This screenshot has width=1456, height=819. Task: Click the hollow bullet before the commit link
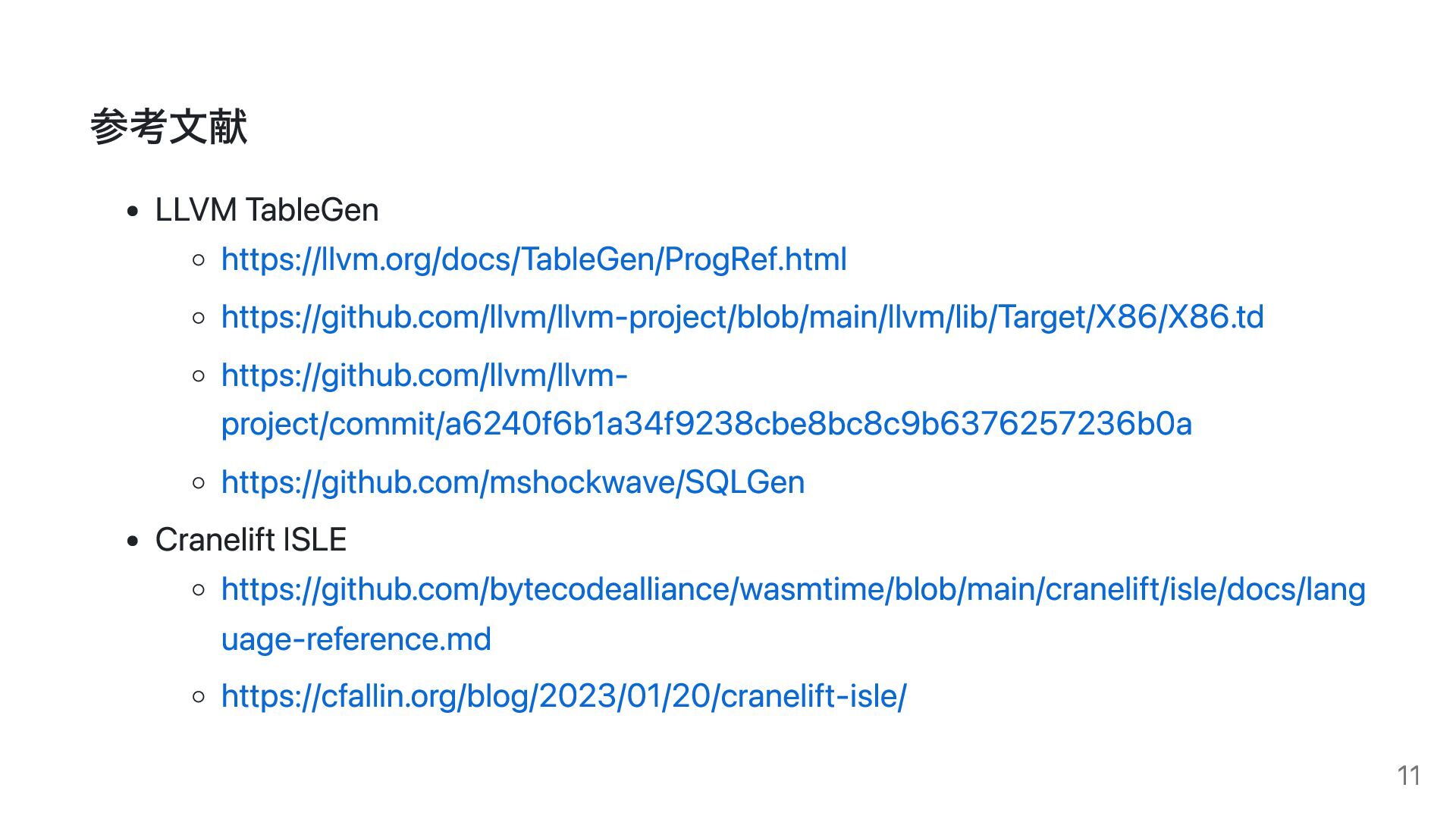(199, 375)
